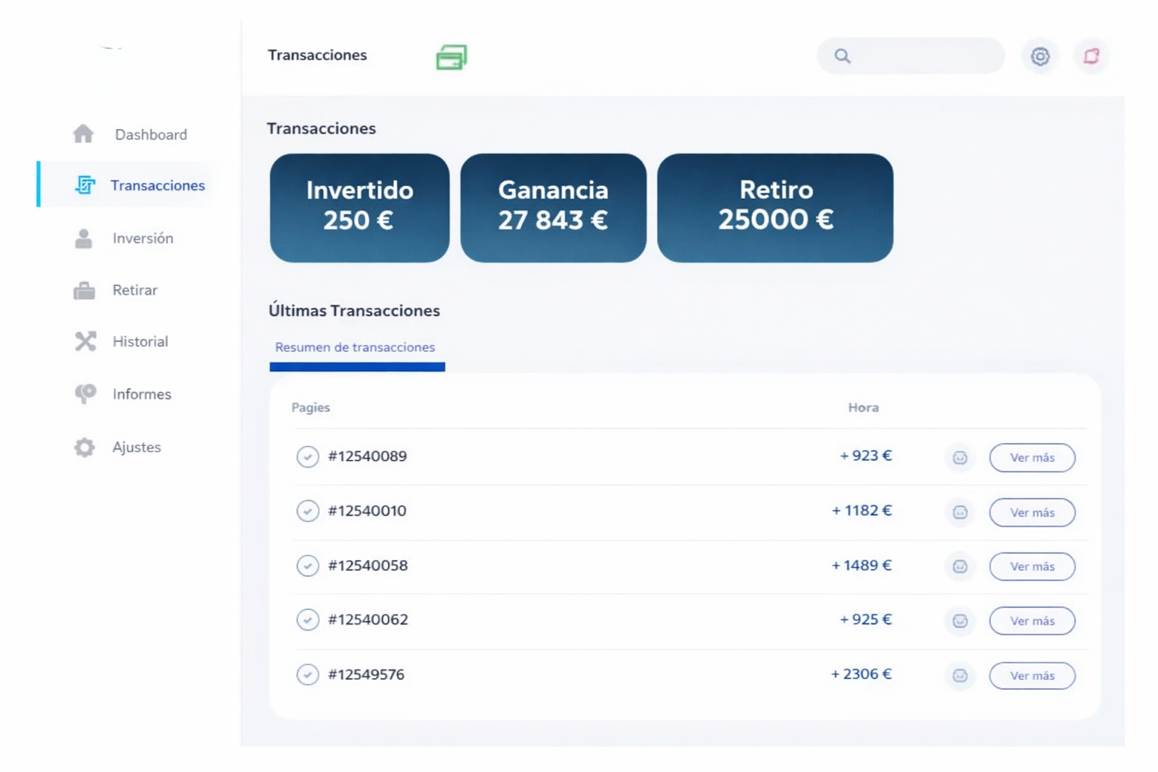The image size is (1158, 772).
Task: Click the green cards icon next to Transacciones
Action: [x=448, y=57]
